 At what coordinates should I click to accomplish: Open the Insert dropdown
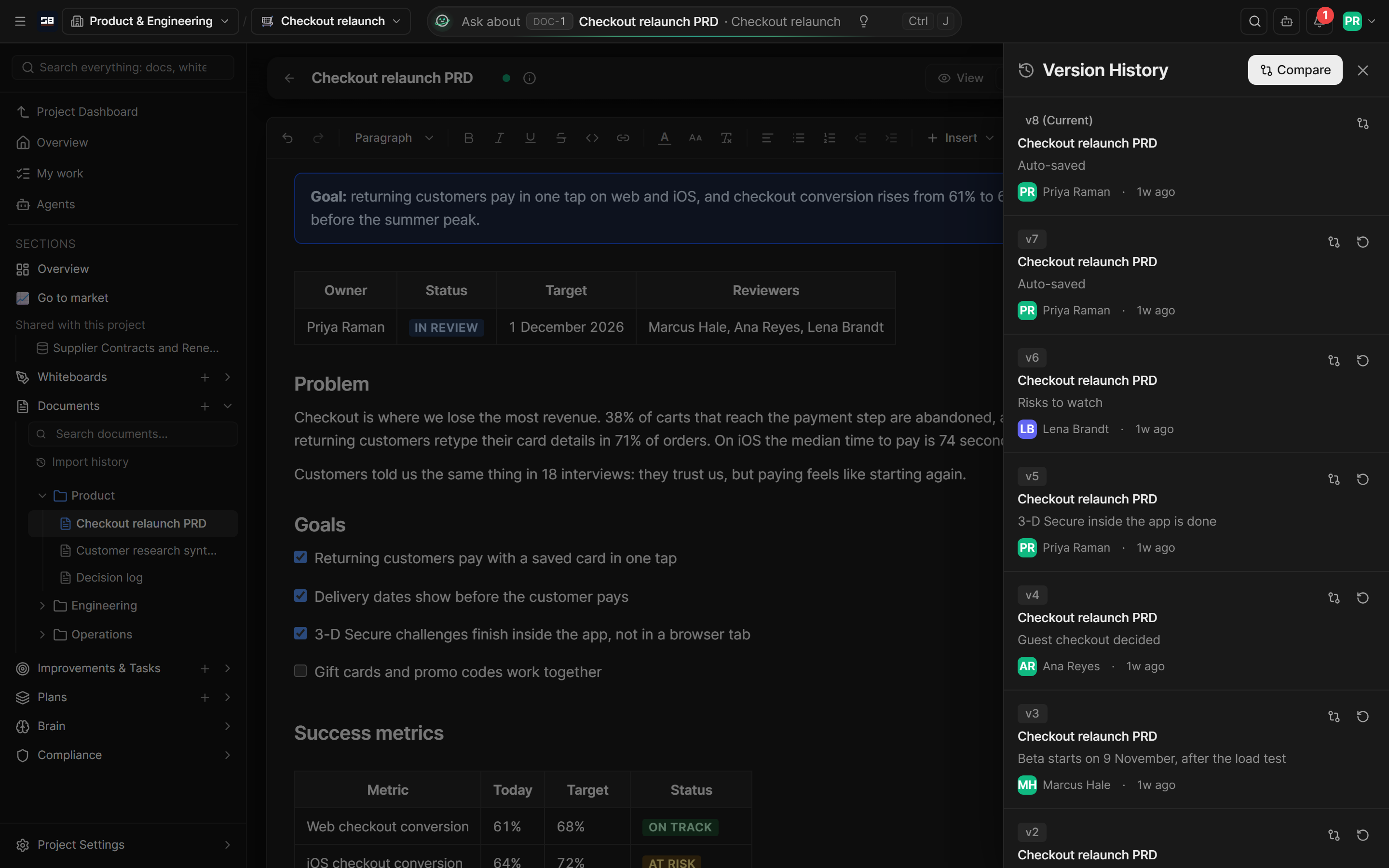point(960,138)
